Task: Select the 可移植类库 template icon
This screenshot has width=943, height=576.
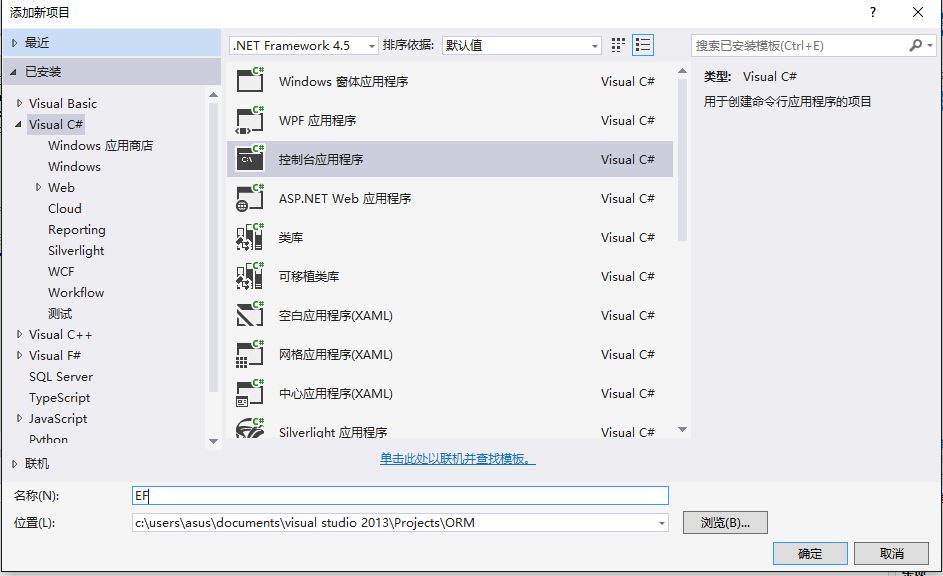Action: coord(250,276)
